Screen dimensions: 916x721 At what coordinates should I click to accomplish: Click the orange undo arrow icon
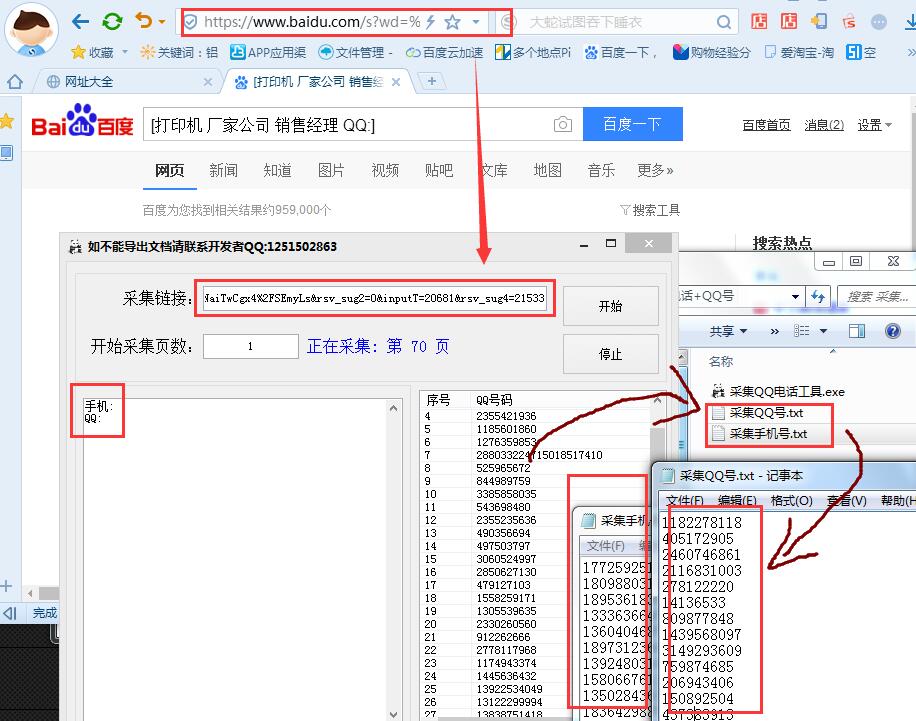tap(144, 21)
